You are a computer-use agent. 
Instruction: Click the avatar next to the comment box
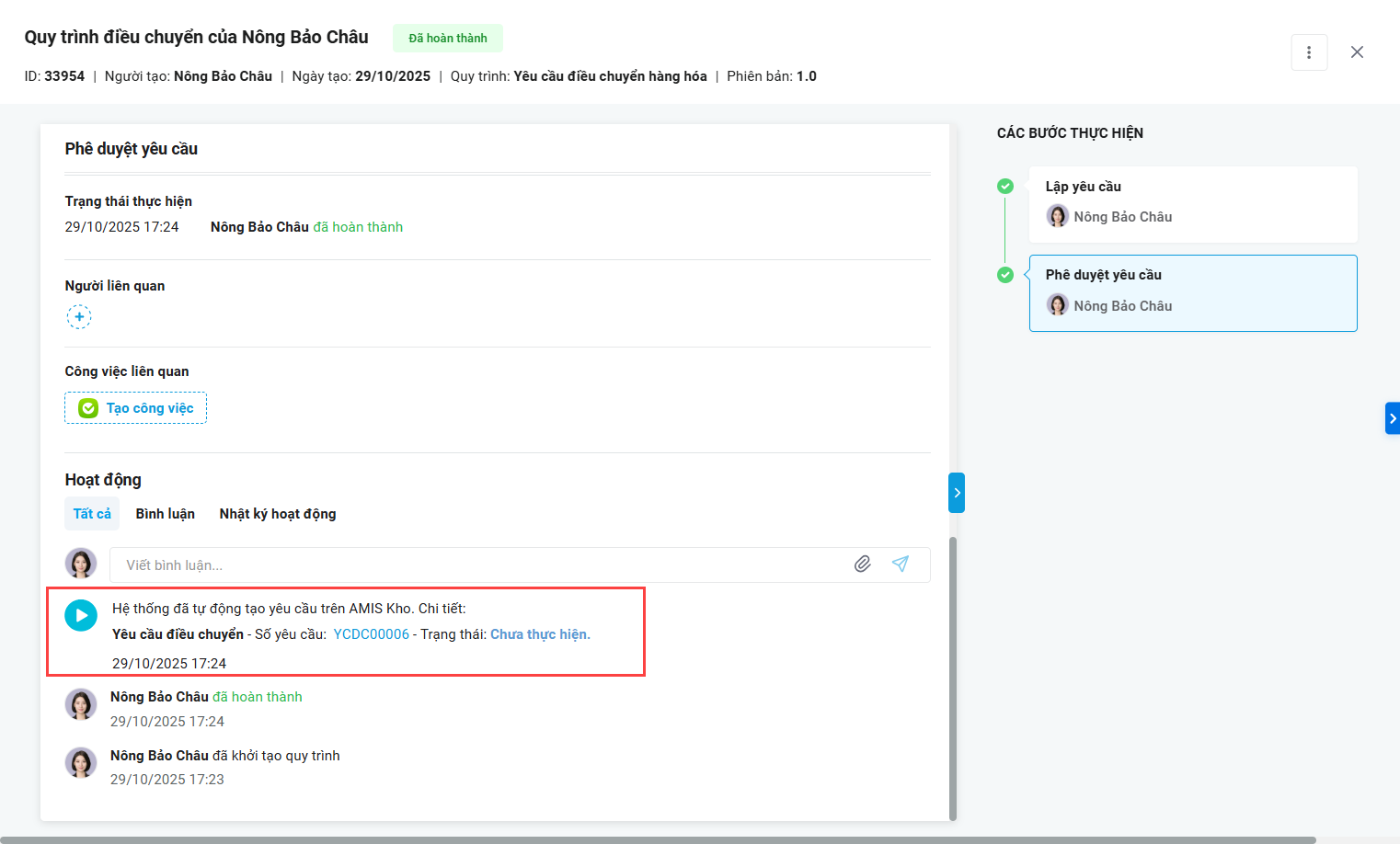(x=81, y=564)
